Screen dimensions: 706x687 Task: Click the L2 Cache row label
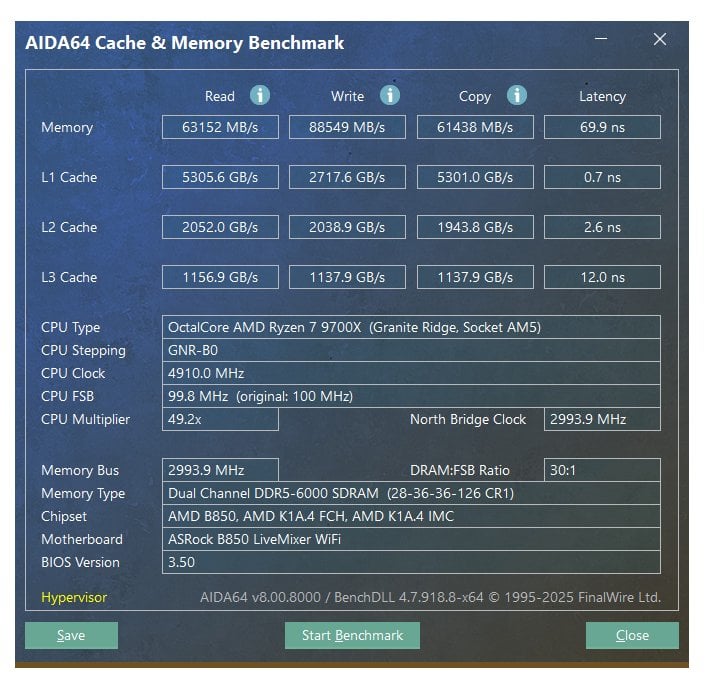click(x=69, y=227)
